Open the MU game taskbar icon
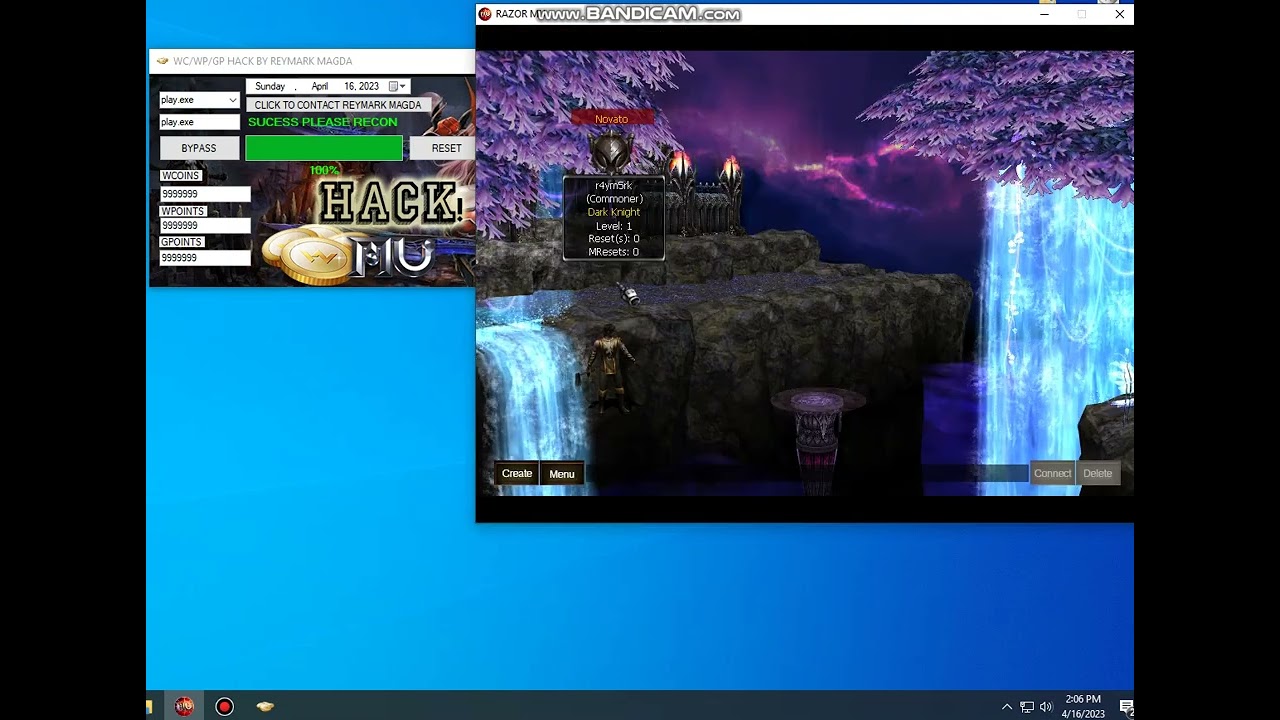 tap(183, 706)
